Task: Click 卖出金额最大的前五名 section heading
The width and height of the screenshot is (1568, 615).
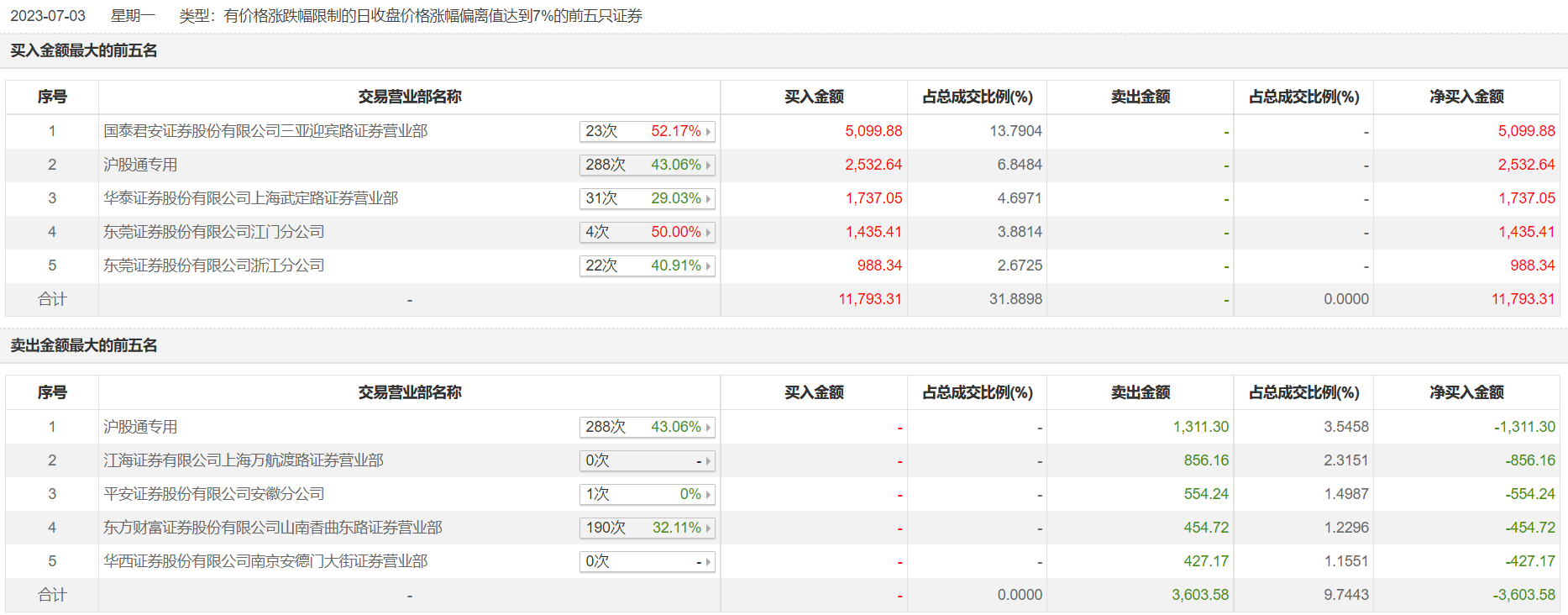Action: click(84, 346)
